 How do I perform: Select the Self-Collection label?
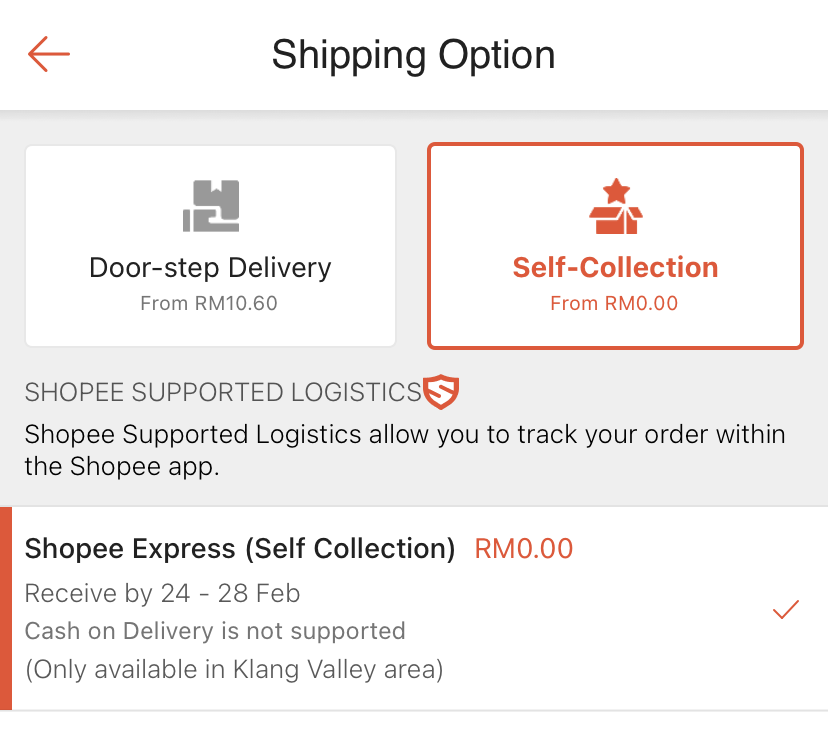click(615, 268)
